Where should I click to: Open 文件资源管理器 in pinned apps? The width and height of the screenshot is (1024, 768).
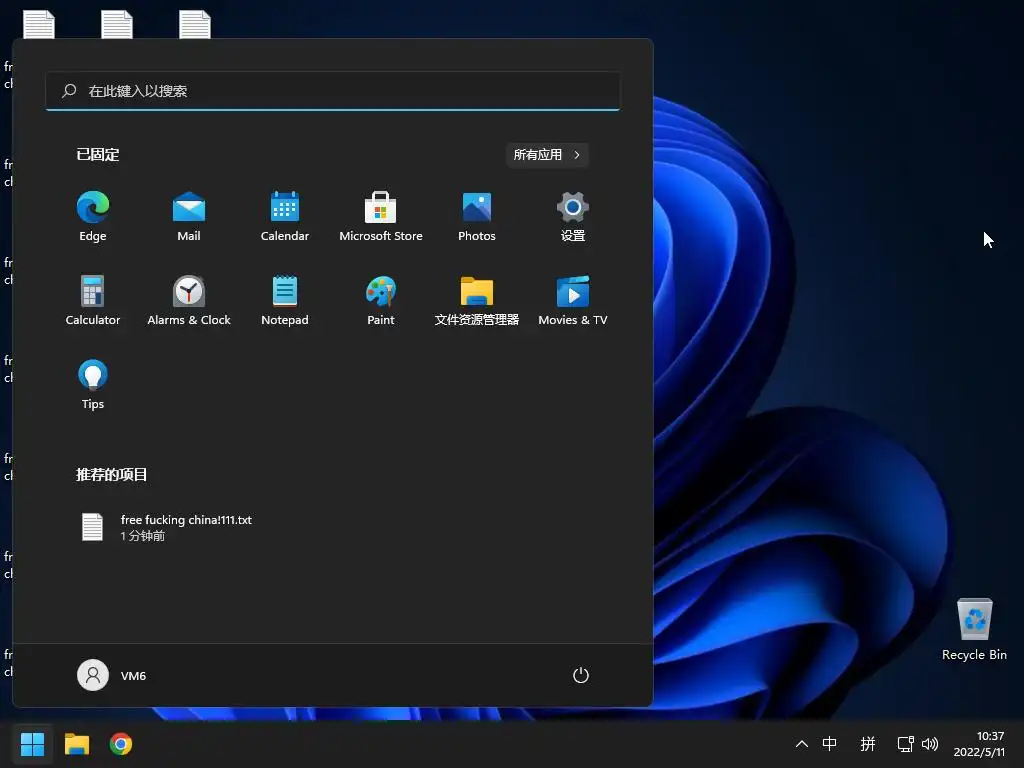click(477, 300)
